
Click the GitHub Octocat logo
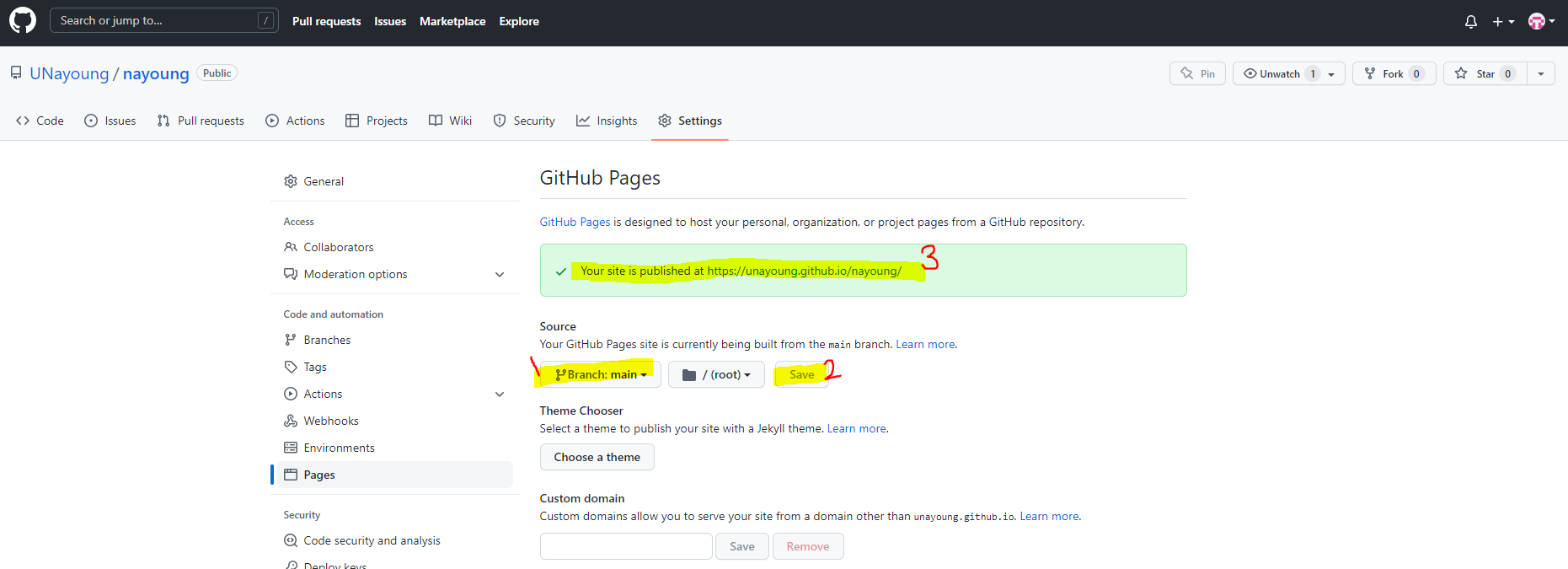click(x=23, y=20)
